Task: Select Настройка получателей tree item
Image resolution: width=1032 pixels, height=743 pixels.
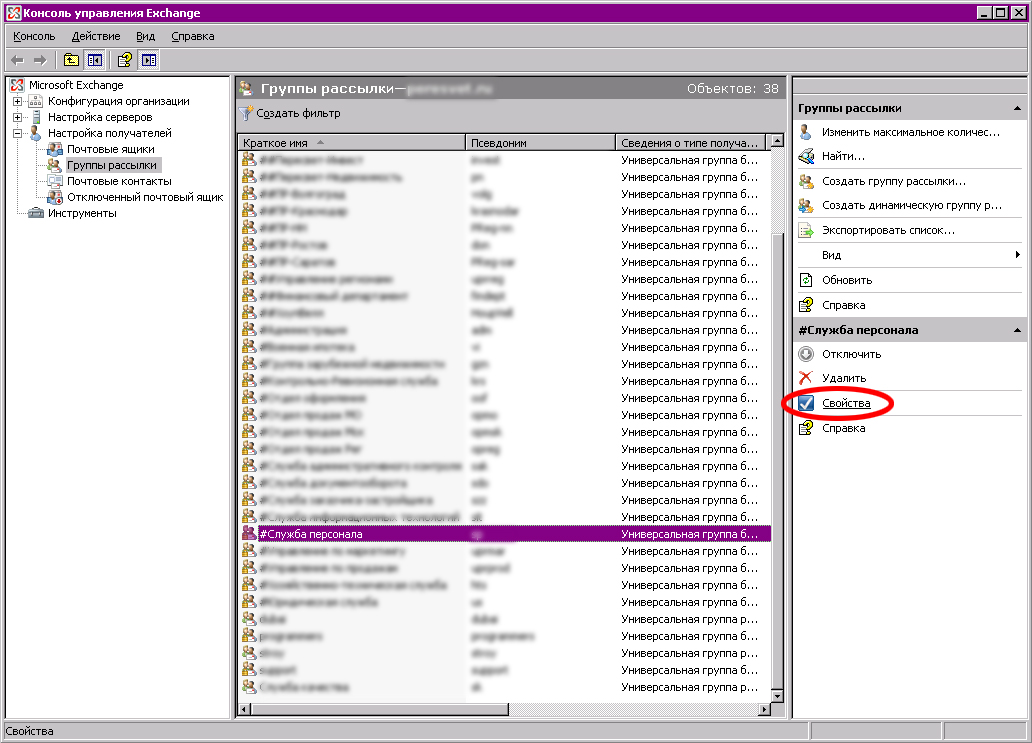Action: click(x=110, y=133)
